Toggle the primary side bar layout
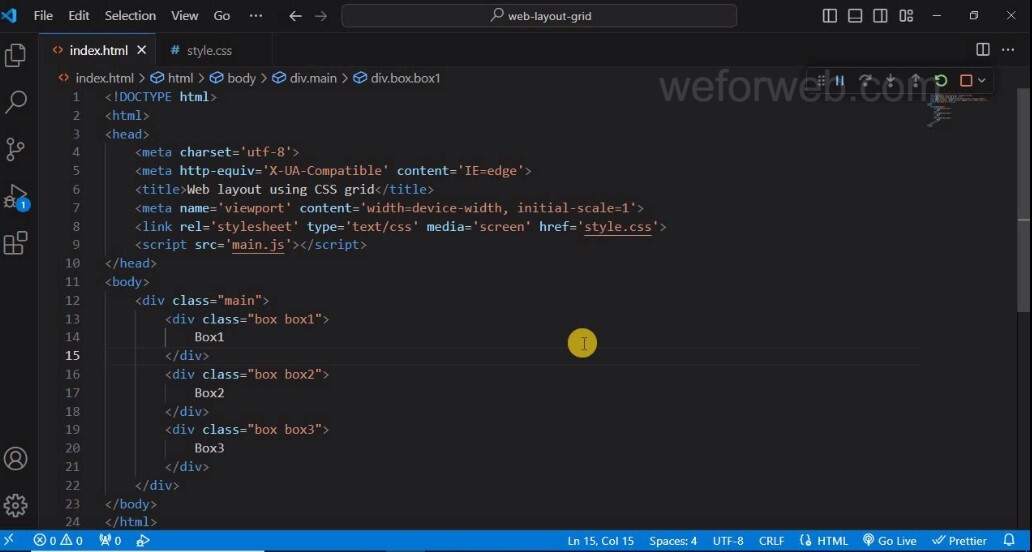Screen dimensions: 1032x552 click(829, 16)
